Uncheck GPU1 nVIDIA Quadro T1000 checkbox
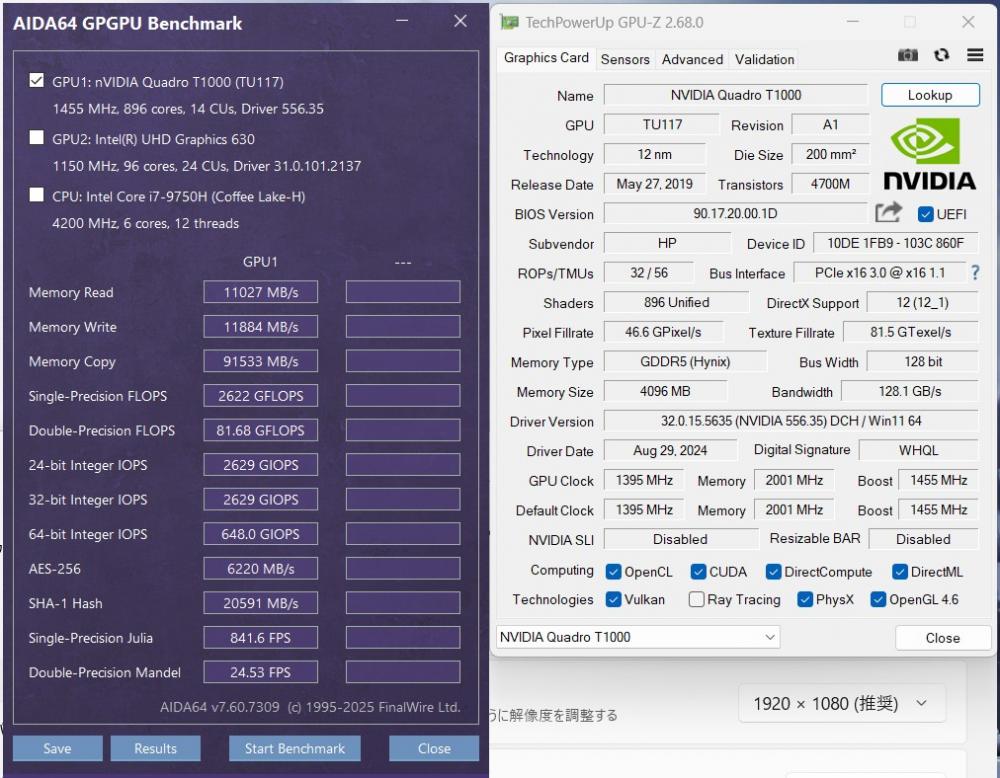 pos(37,81)
